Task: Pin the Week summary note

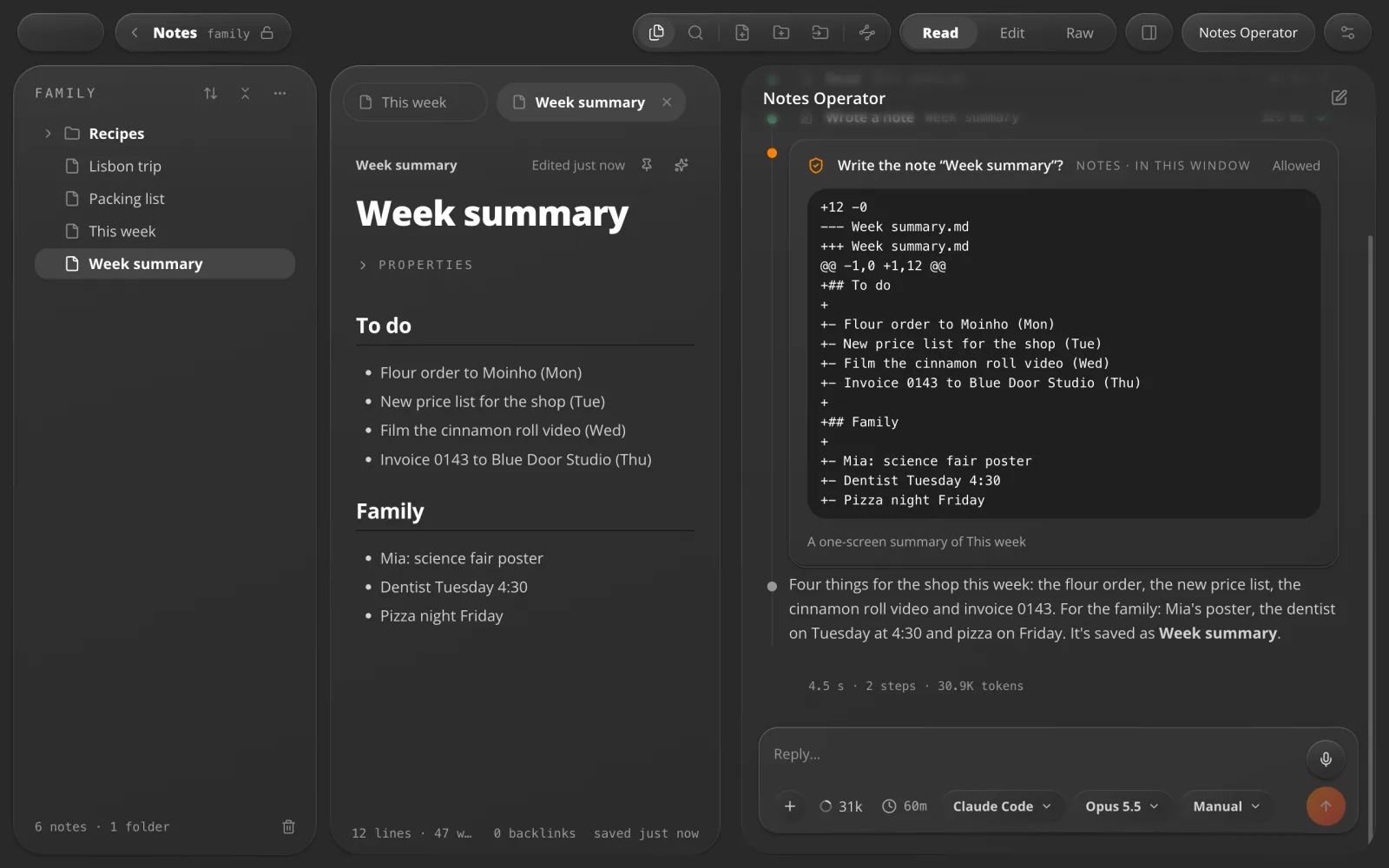Action: [647, 165]
